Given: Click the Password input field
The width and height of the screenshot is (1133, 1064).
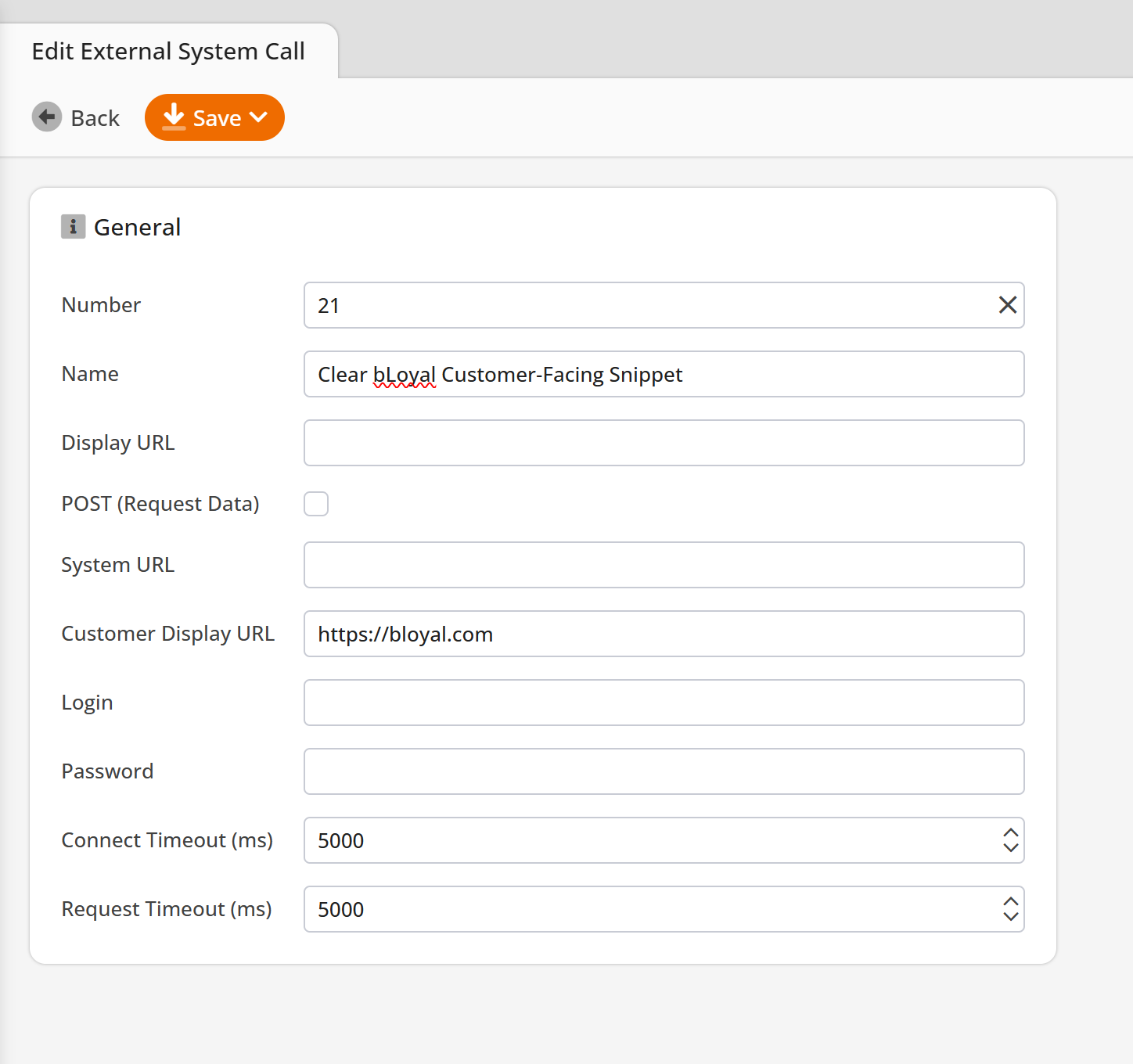Looking at the screenshot, I should point(664,771).
